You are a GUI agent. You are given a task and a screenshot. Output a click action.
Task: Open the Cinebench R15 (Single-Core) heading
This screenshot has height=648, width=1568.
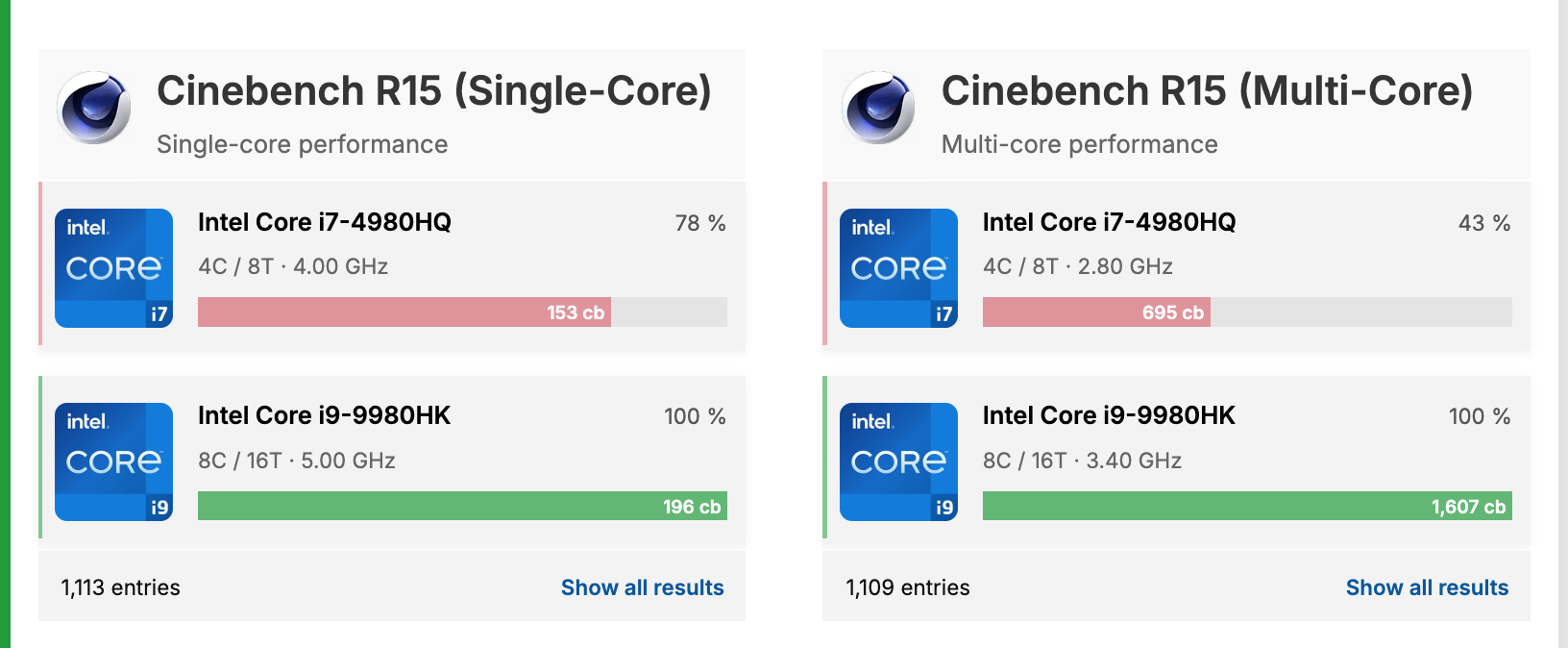pos(433,91)
